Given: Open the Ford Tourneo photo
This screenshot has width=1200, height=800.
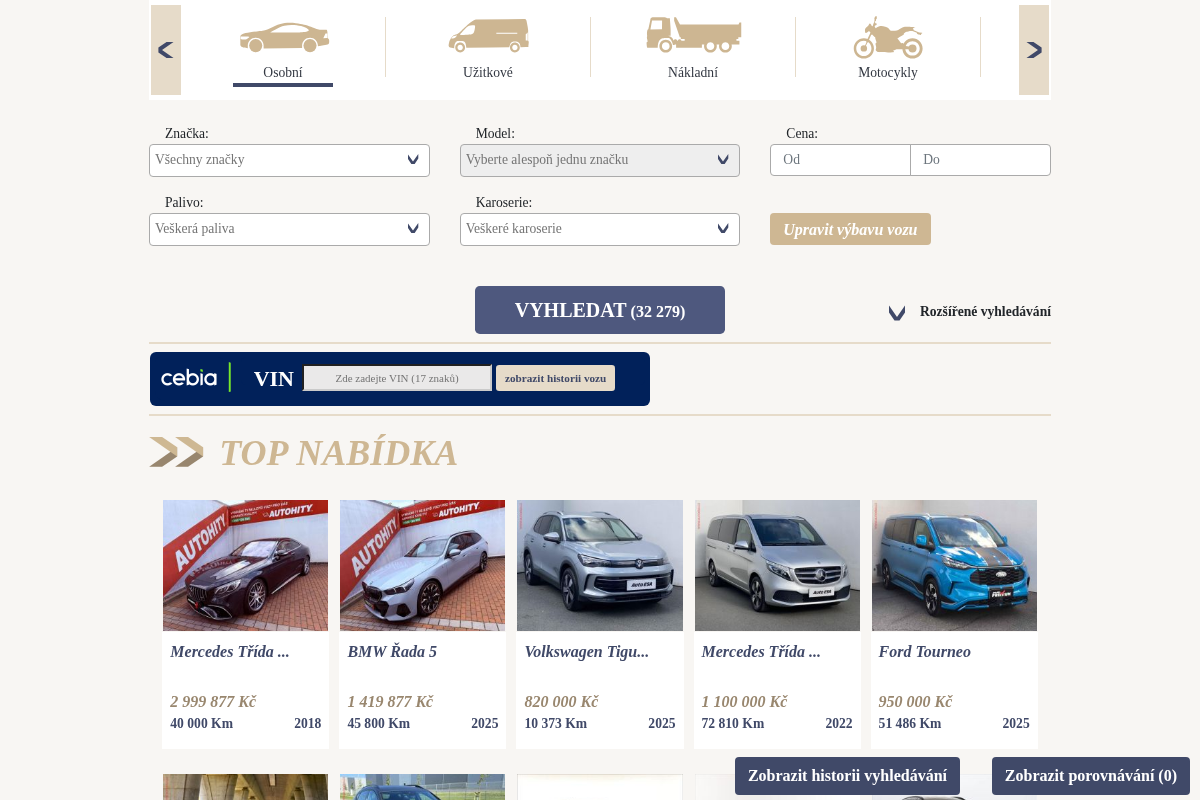Looking at the screenshot, I should tap(954, 565).
